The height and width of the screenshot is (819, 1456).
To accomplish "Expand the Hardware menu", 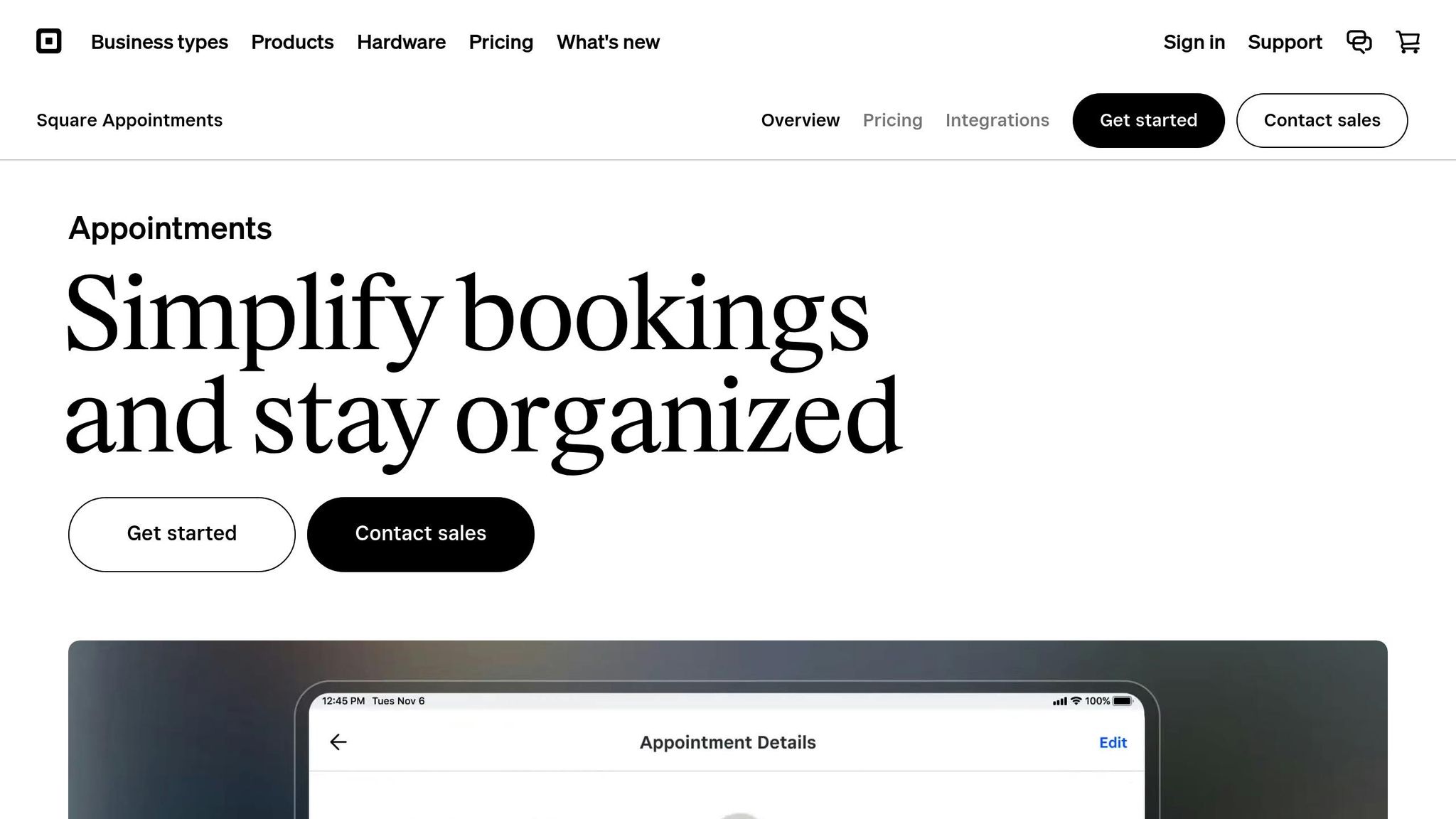I will click(401, 42).
